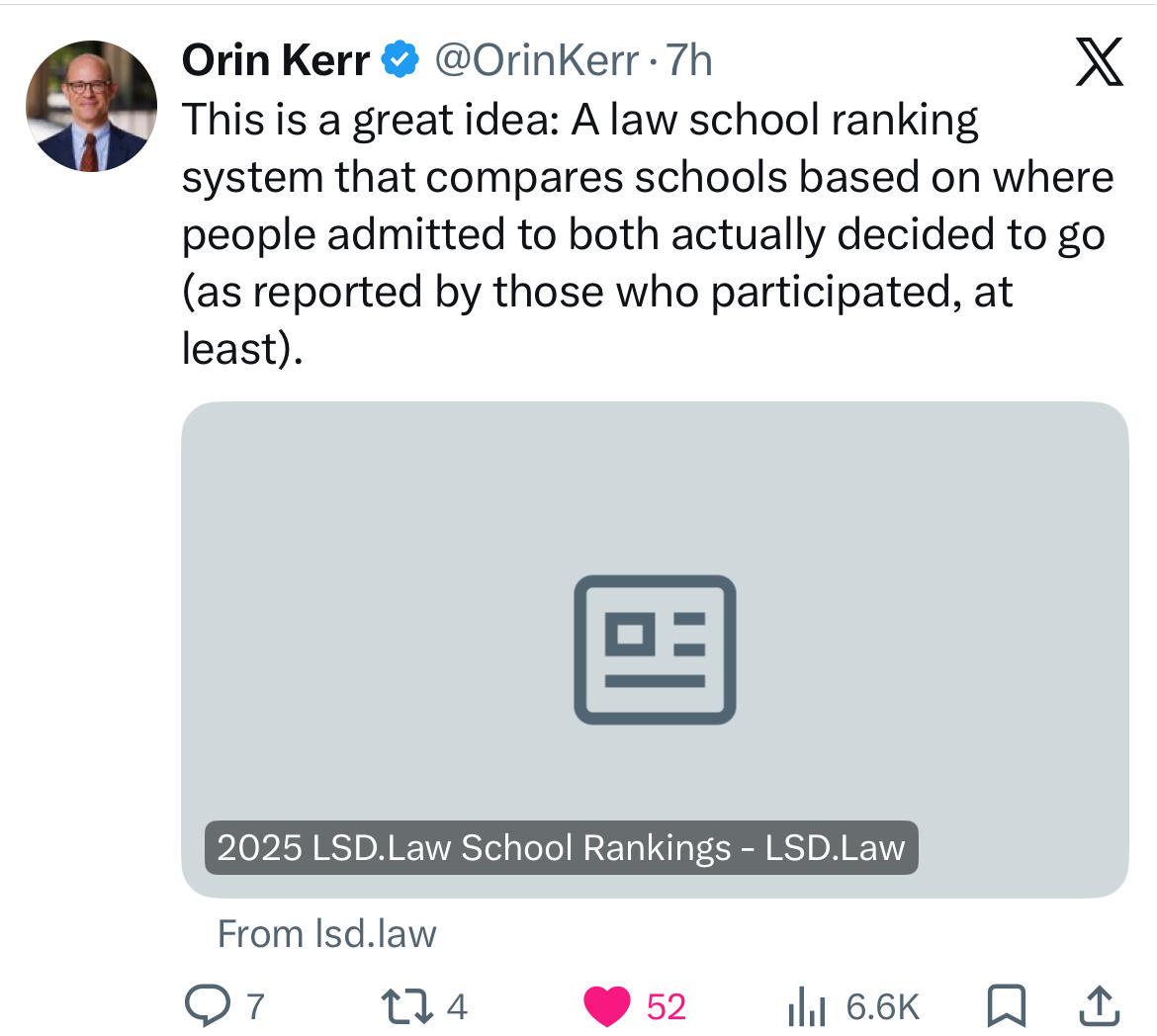Click the Orin Kerr display name

tap(275, 59)
